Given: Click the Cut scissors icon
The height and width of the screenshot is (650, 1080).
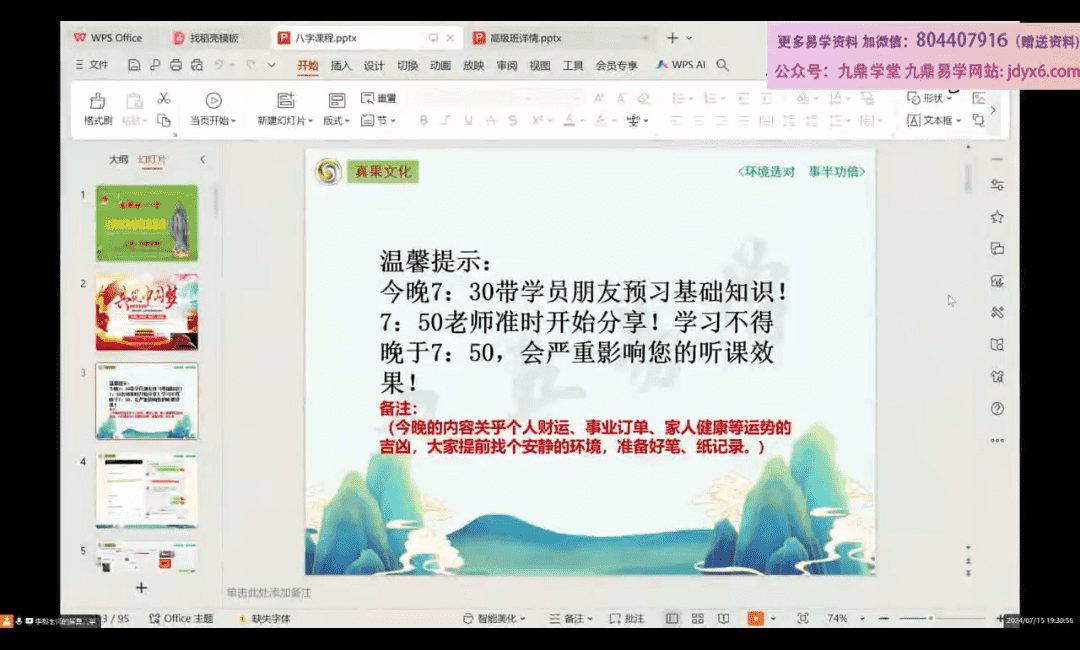Looking at the screenshot, I should (164, 98).
